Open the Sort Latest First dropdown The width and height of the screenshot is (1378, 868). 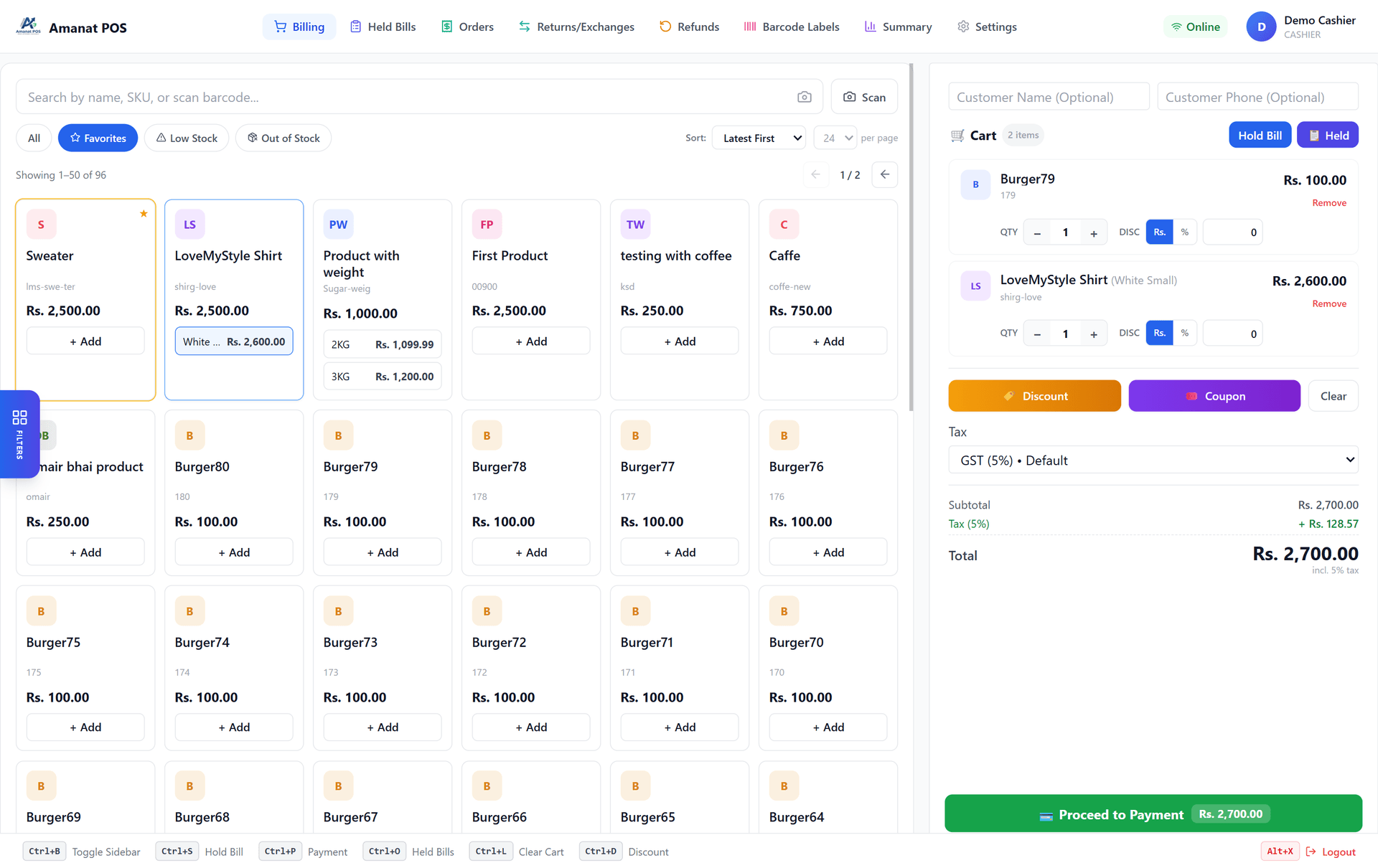(759, 138)
